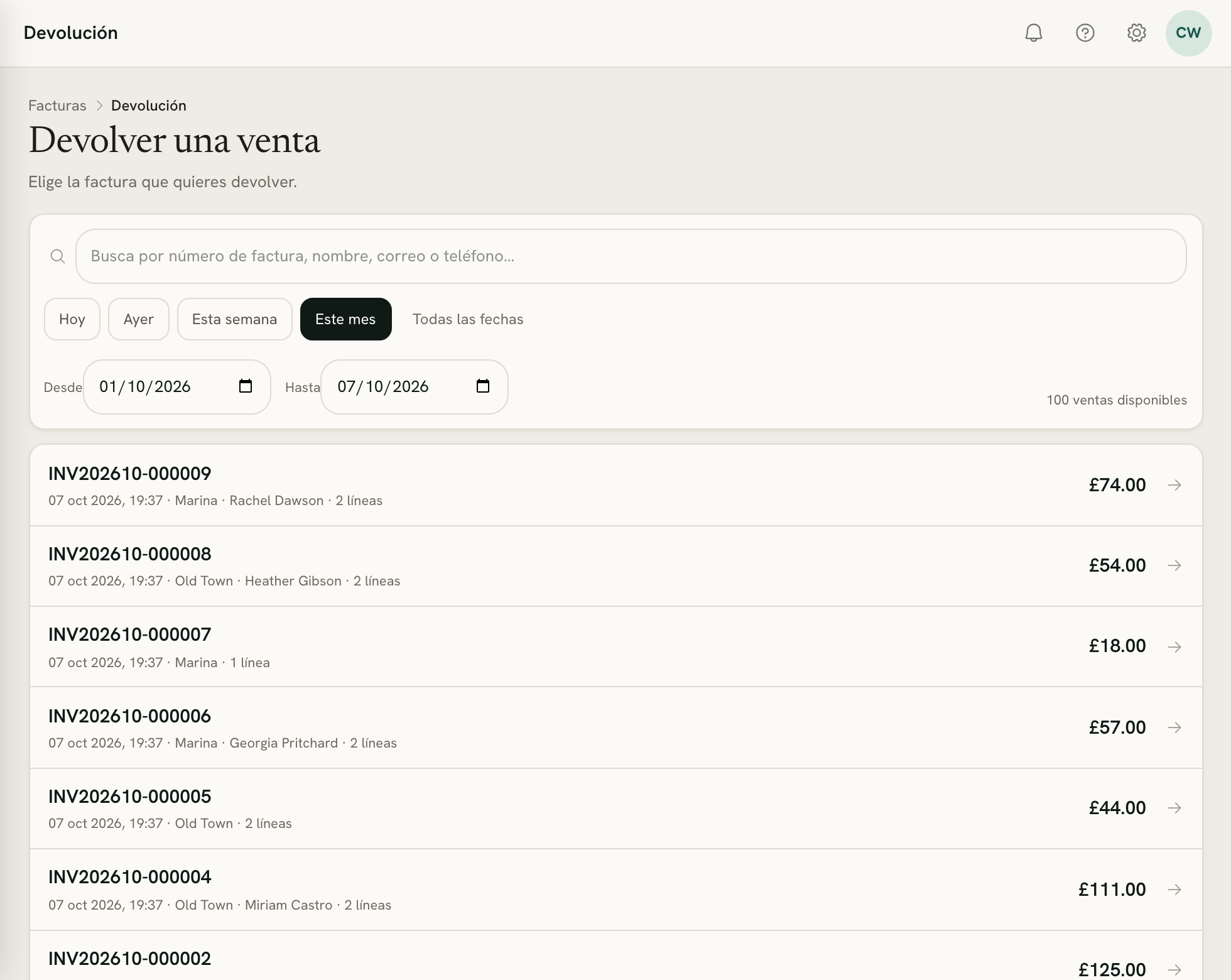Click the Desde date field 01/10/2026
The height and width of the screenshot is (980, 1231).
pos(177,387)
